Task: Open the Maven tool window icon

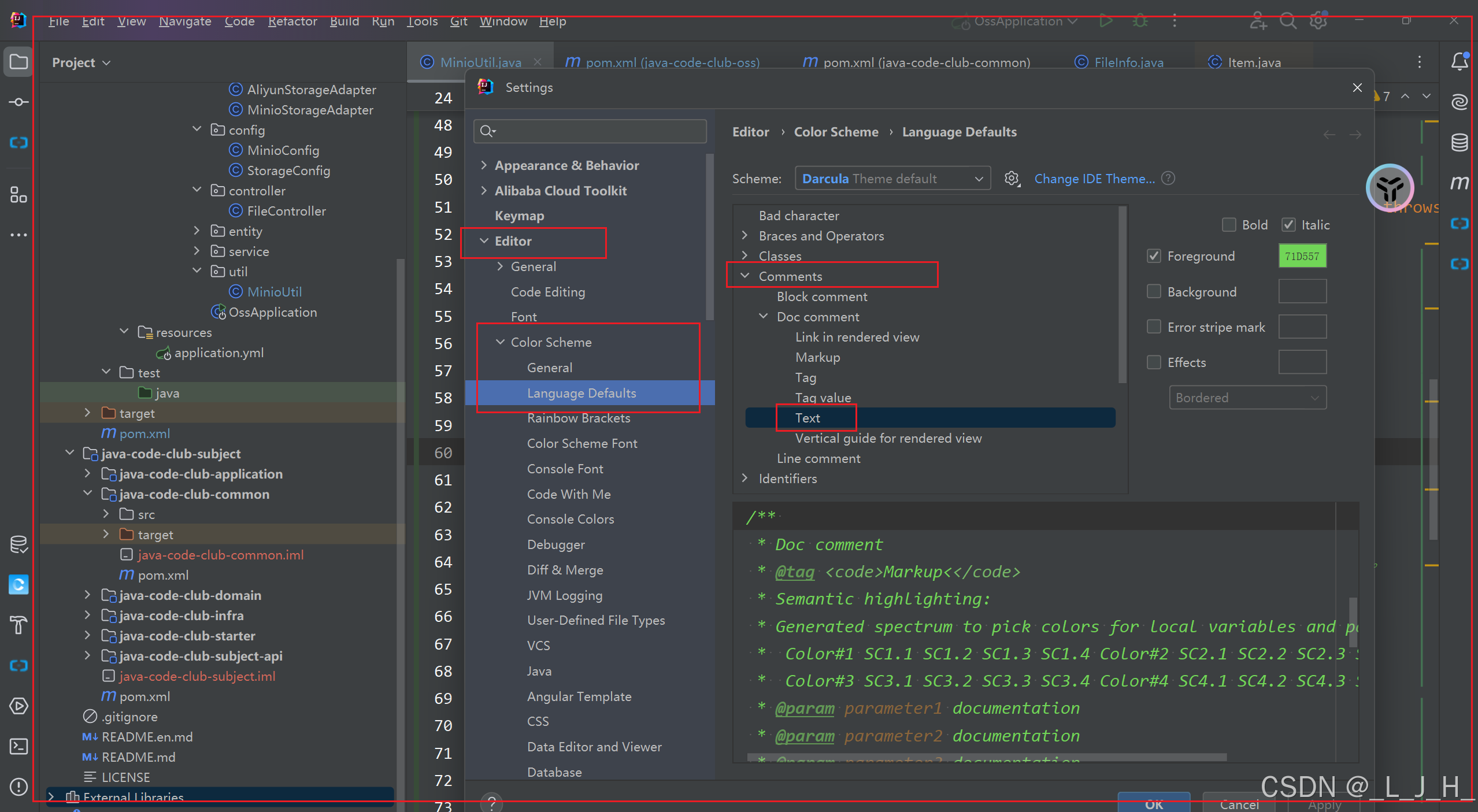Action: 1459,183
